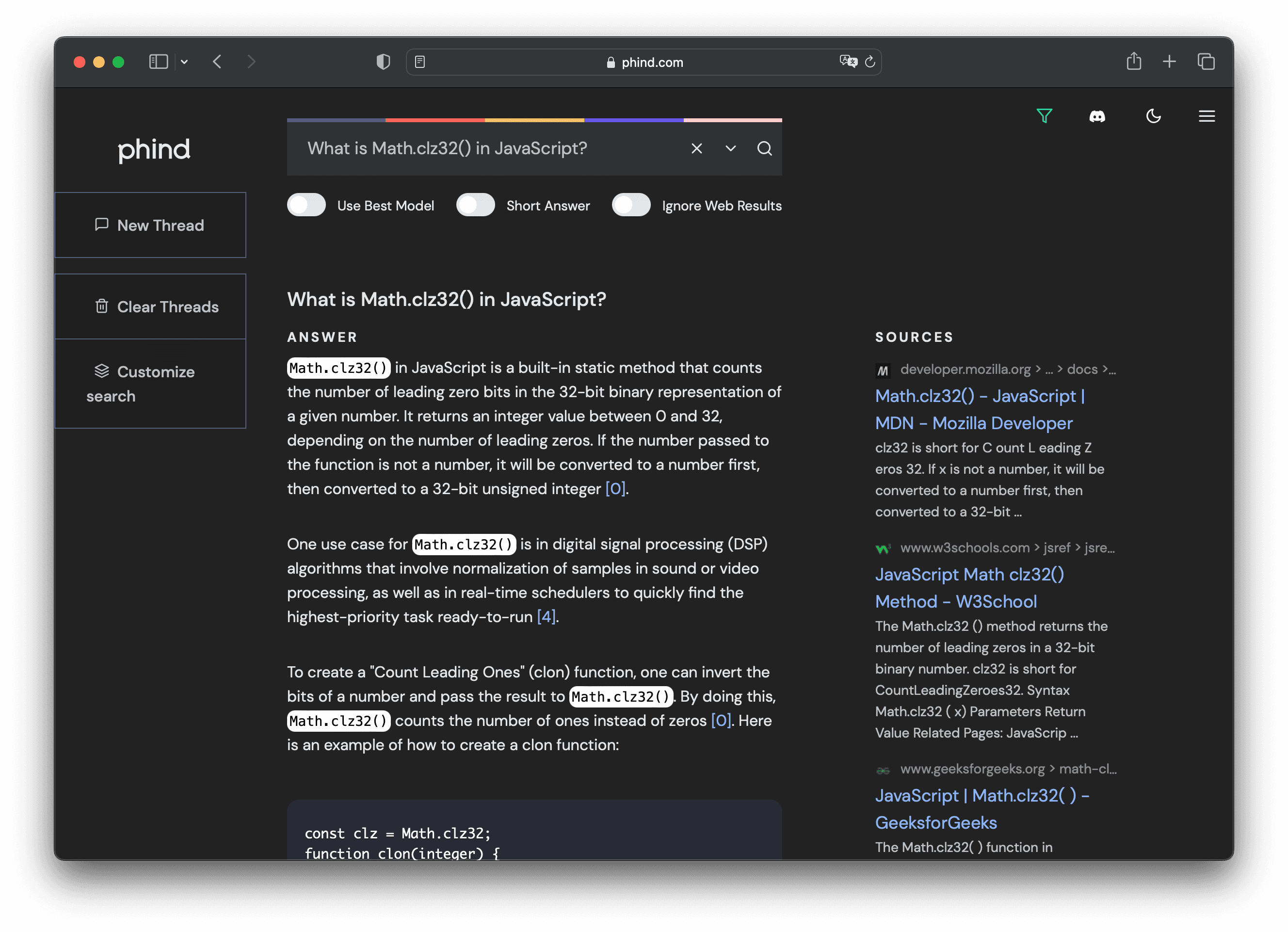The width and height of the screenshot is (1288, 932).
Task: Turn on Ignore Web Results switch
Action: click(631, 205)
